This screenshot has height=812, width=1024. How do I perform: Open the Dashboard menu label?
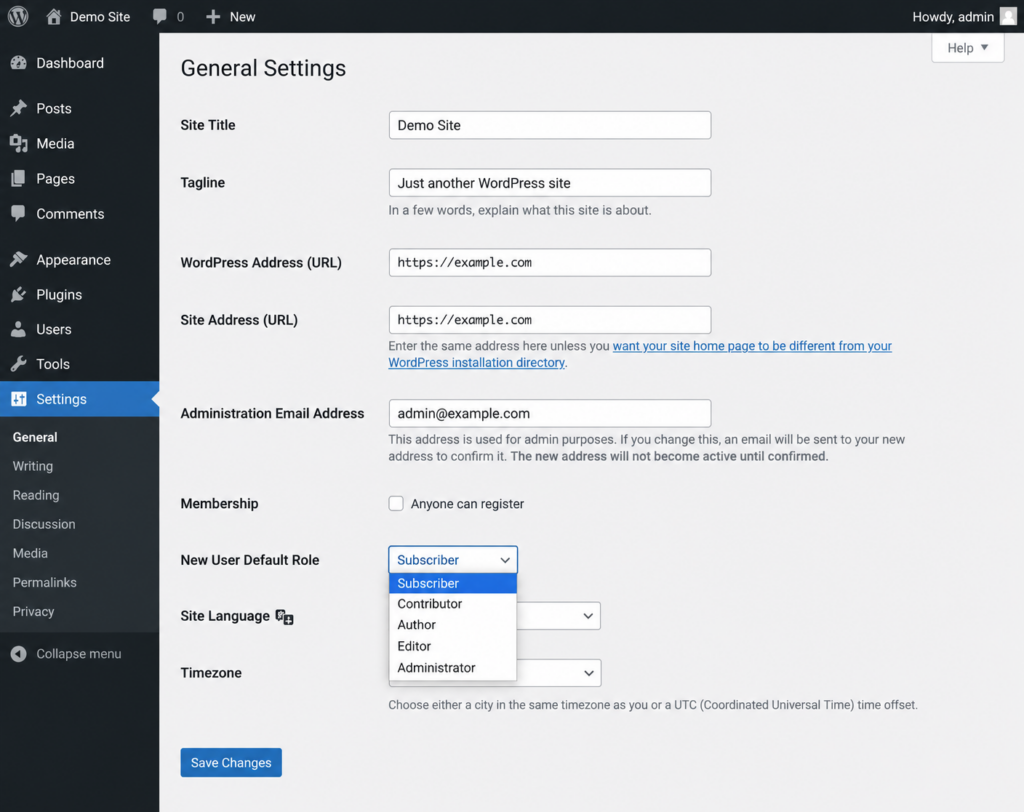[x=70, y=63]
